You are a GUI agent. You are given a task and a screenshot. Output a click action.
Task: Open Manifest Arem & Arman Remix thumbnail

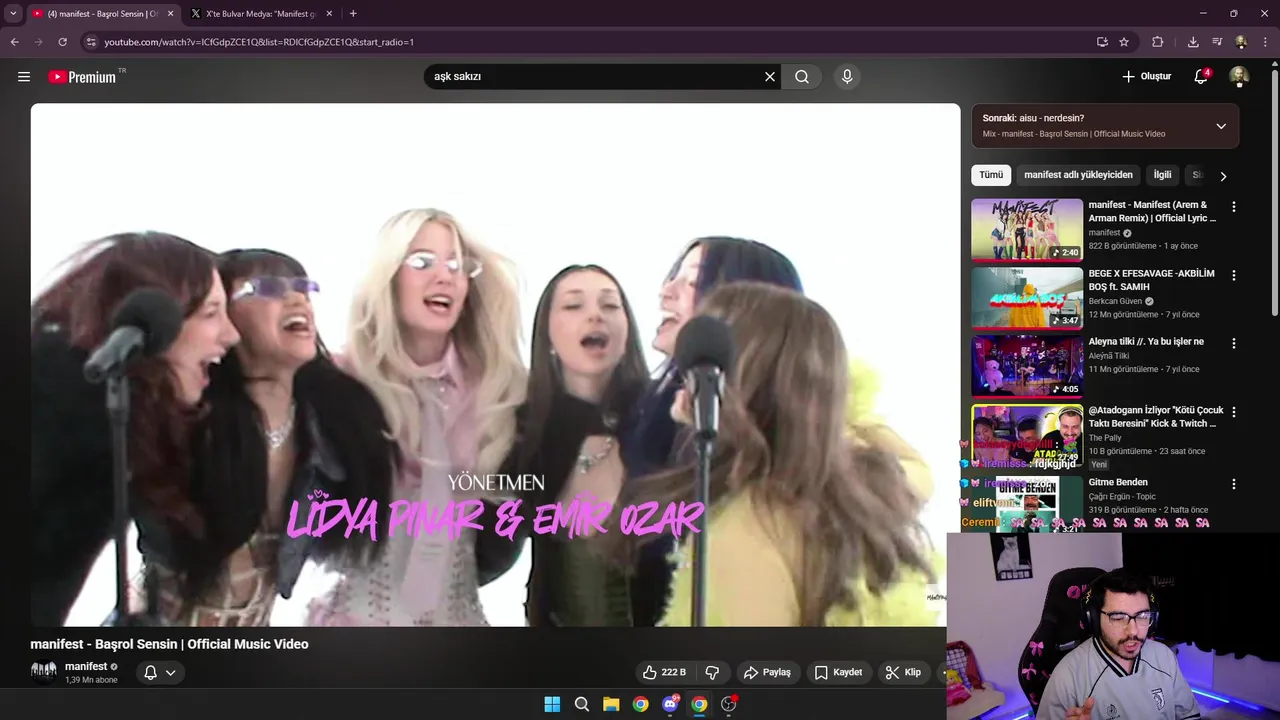pyautogui.click(x=1027, y=229)
